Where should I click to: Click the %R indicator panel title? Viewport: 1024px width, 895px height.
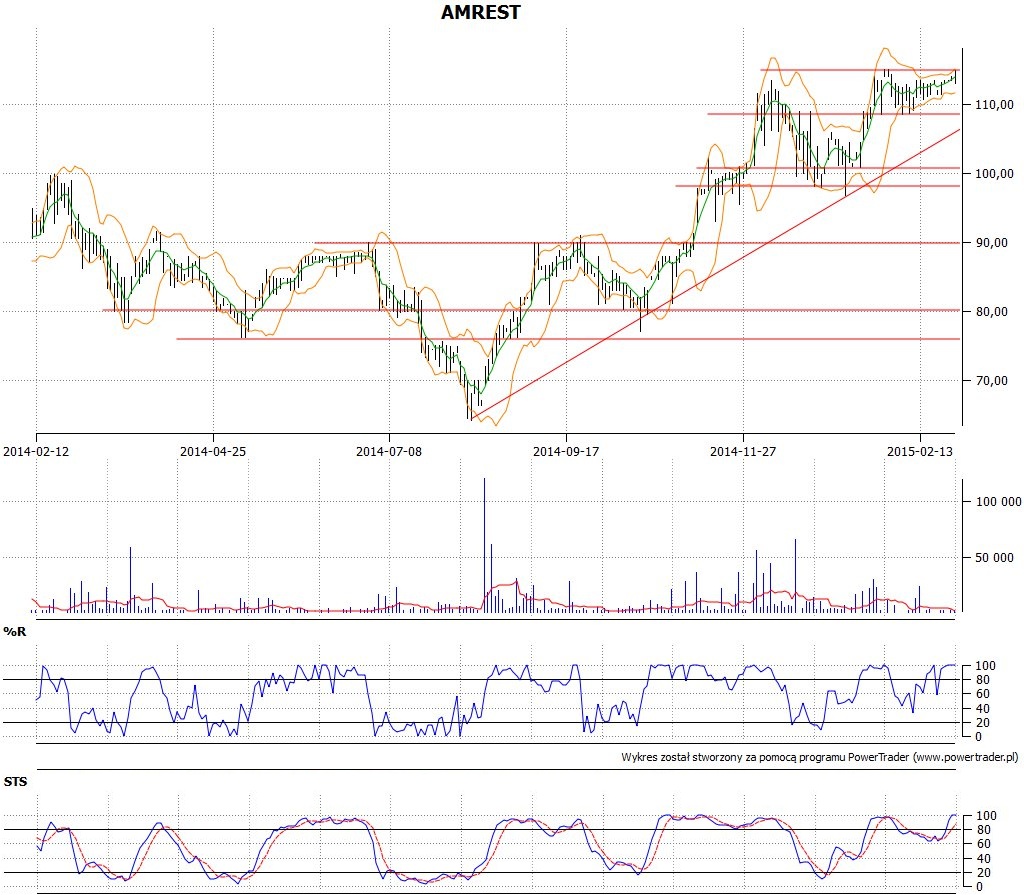click(15, 632)
